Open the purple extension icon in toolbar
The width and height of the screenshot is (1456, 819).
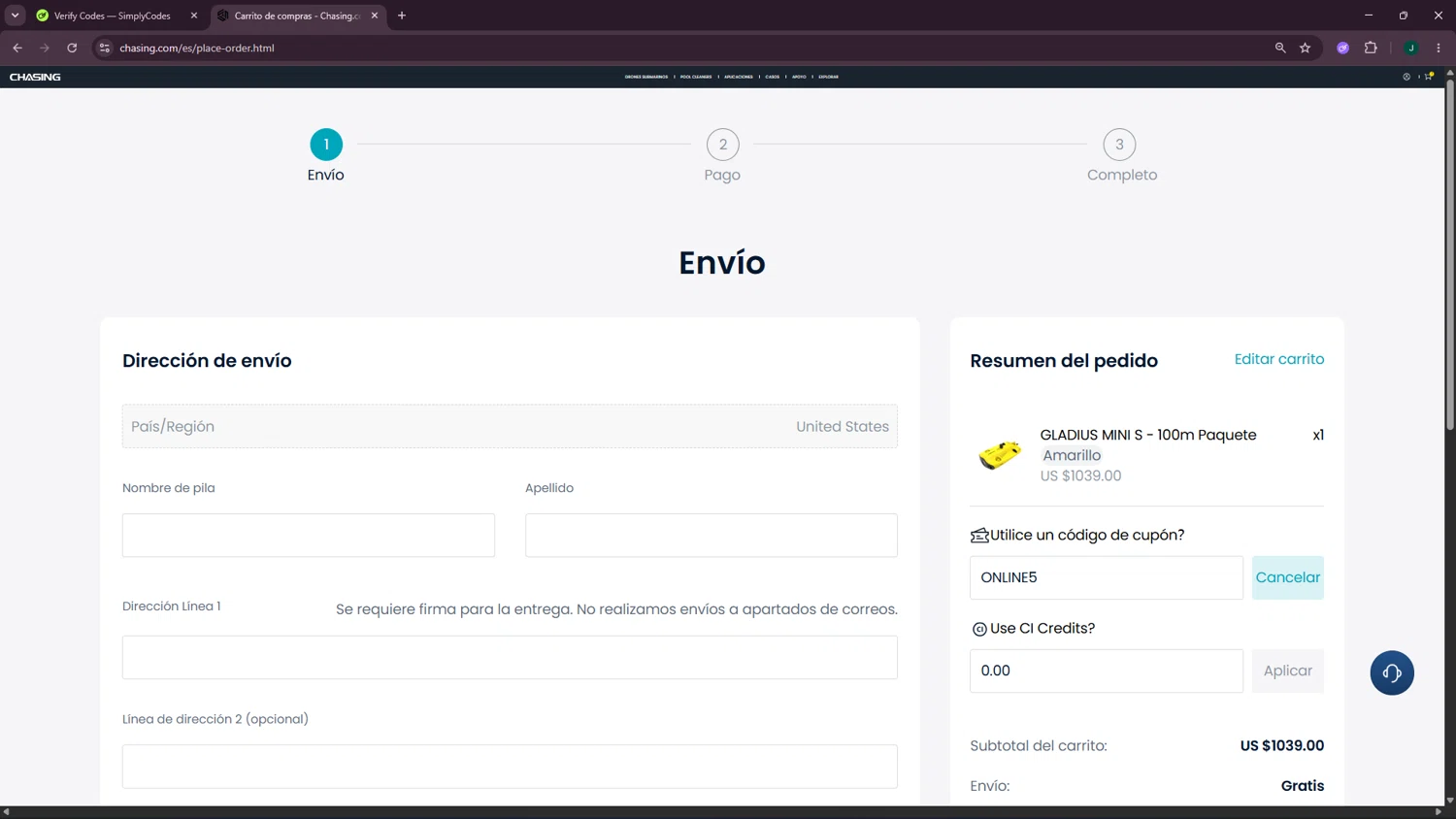[x=1343, y=48]
